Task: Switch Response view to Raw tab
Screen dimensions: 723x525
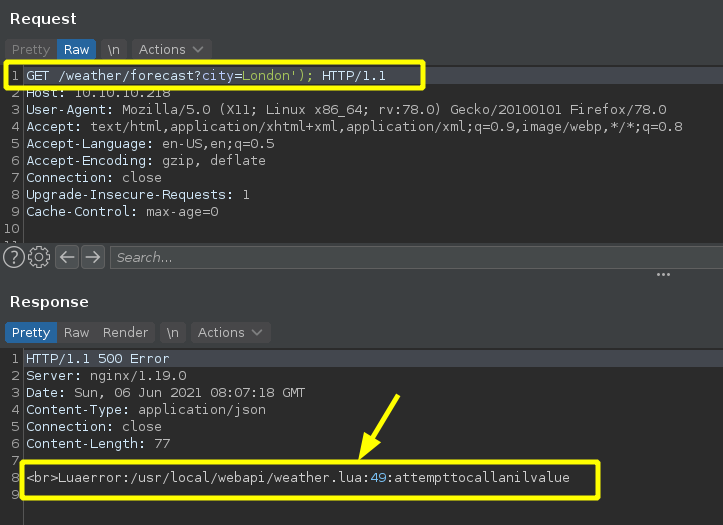Action: pyautogui.click(x=76, y=332)
